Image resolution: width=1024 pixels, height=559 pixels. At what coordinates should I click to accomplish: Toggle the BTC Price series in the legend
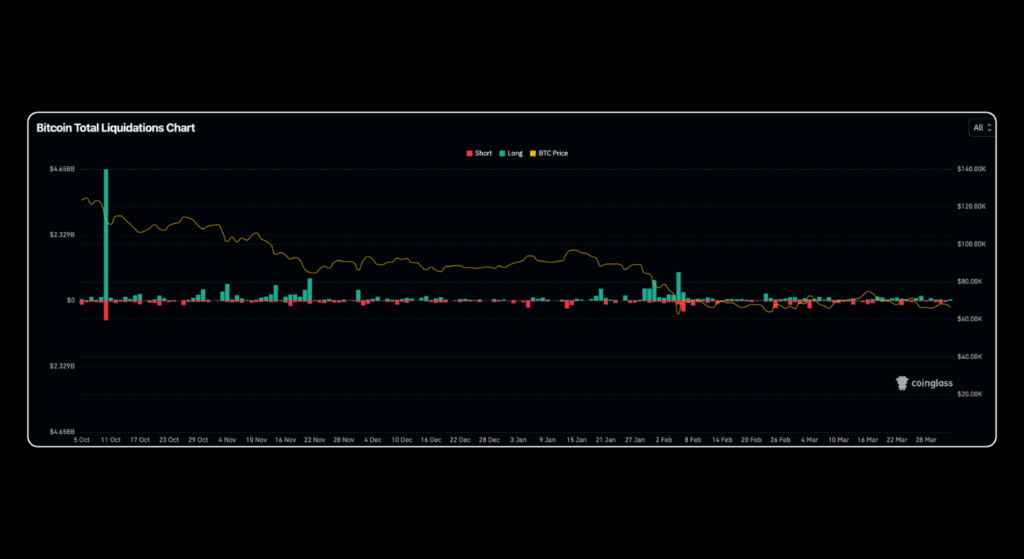549,153
